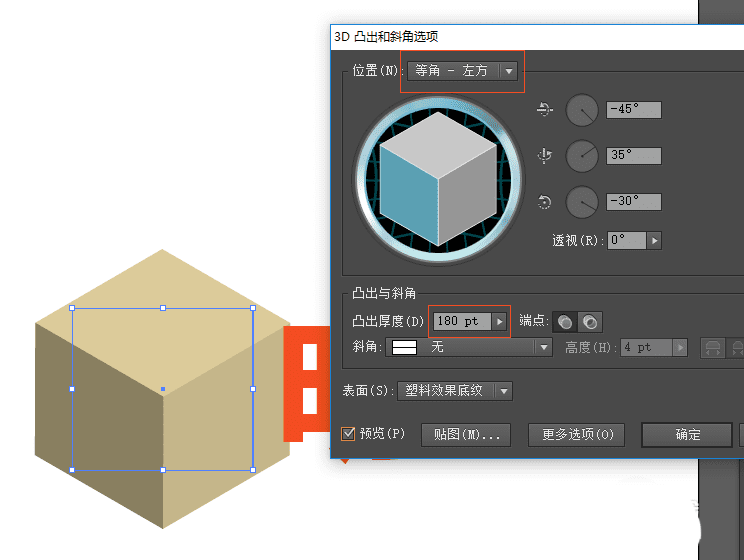
Task: Open the 斜角 bevel dropdown showing 无
Action: pos(468,347)
